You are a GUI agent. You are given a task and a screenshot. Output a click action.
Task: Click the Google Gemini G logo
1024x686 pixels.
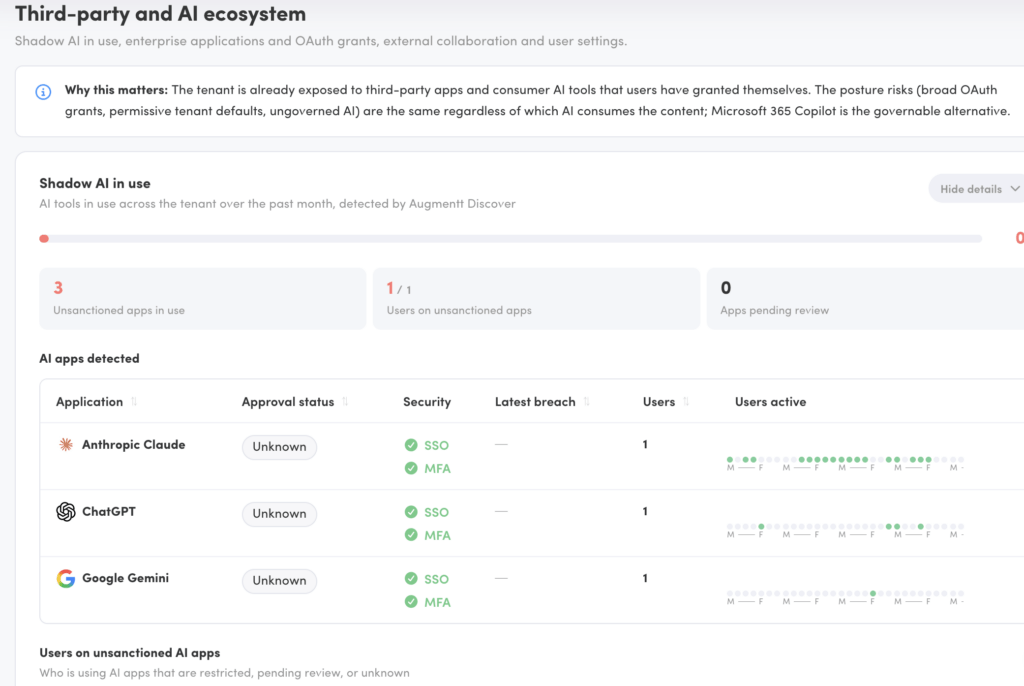click(x=66, y=578)
